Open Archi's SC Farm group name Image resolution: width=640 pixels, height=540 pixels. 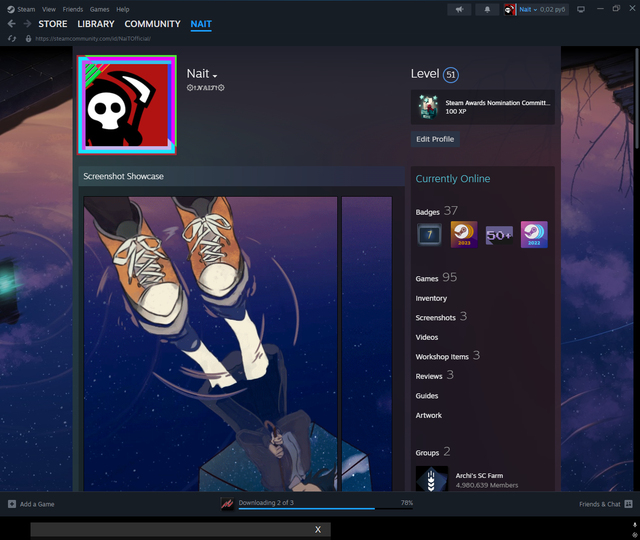479,476
